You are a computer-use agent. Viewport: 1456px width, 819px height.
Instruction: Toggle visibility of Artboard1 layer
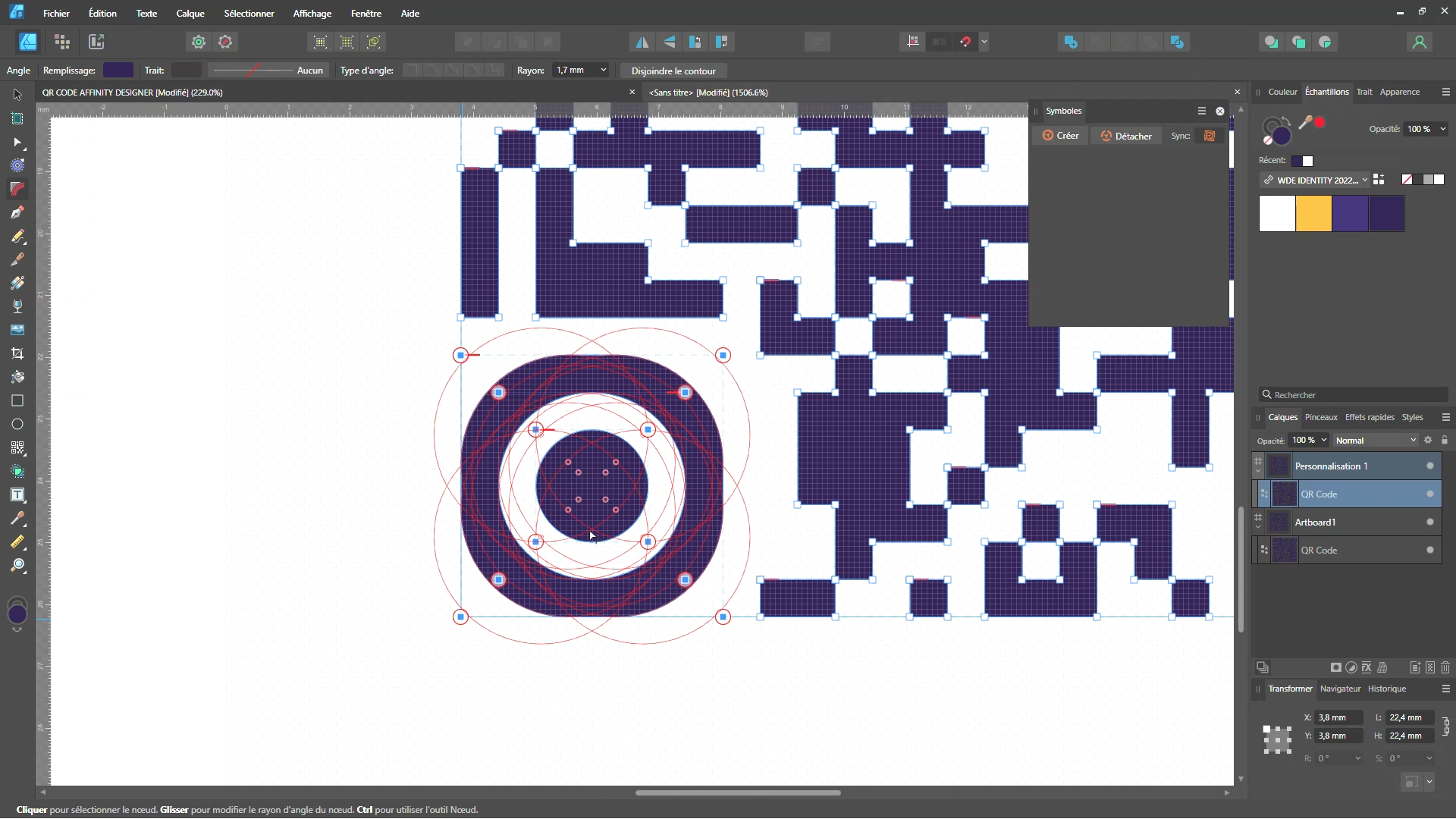[1430, 522]
